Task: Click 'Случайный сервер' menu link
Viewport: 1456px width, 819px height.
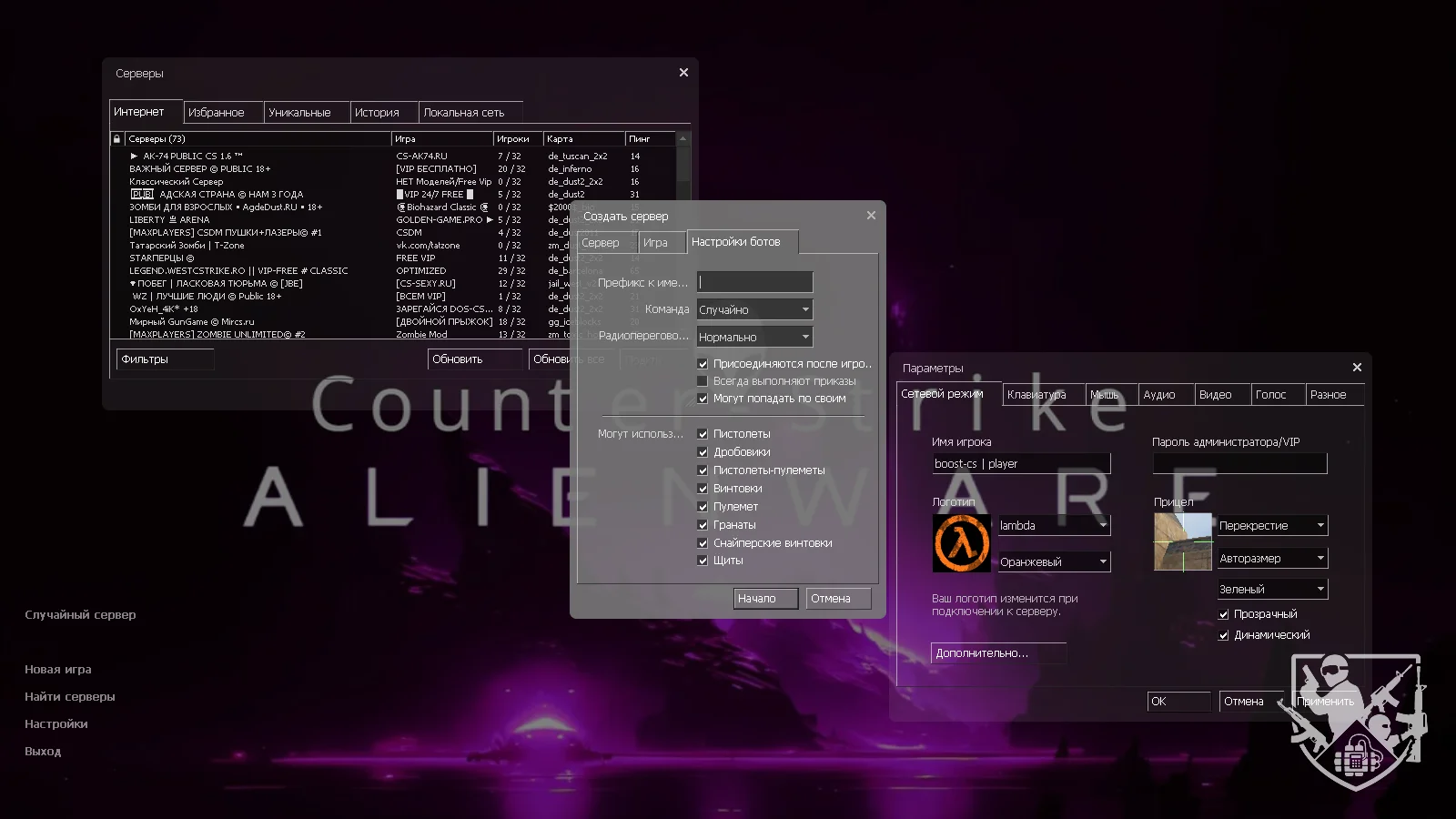Action: pyautogui.click(x=80, y=615)
